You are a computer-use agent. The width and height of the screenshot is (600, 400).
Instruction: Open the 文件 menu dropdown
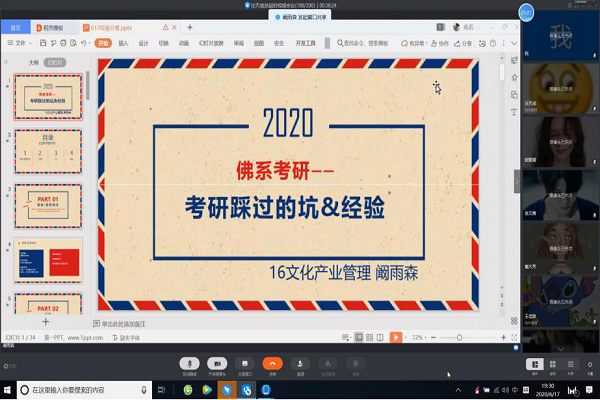[22, 44]
